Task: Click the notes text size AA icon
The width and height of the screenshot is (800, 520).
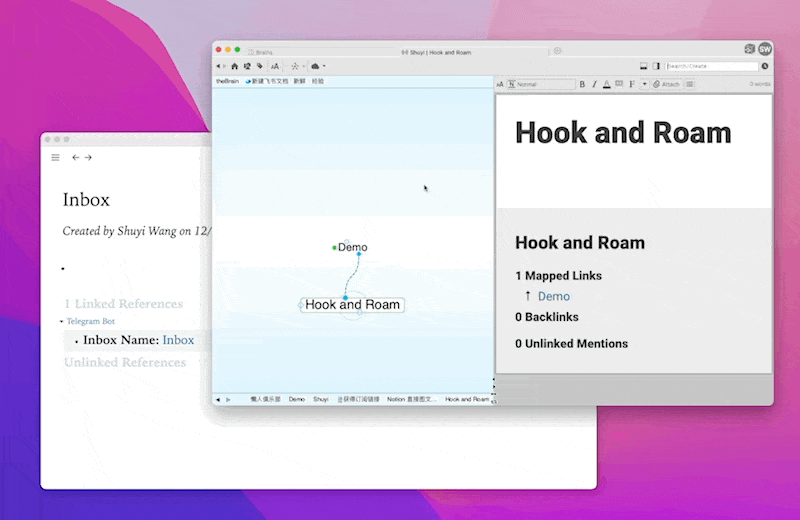Action: [x=500, y=84]
